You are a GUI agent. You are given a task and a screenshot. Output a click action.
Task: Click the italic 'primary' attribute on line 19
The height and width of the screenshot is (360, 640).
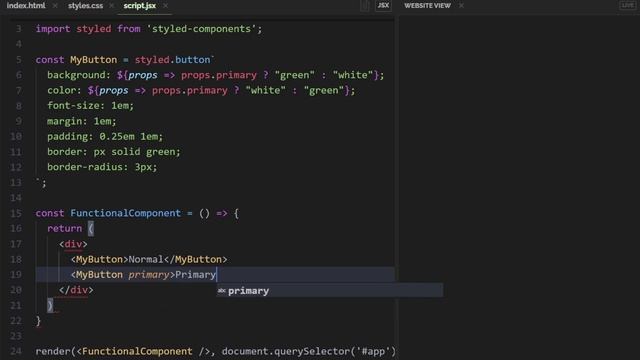[x=149, y=275]
